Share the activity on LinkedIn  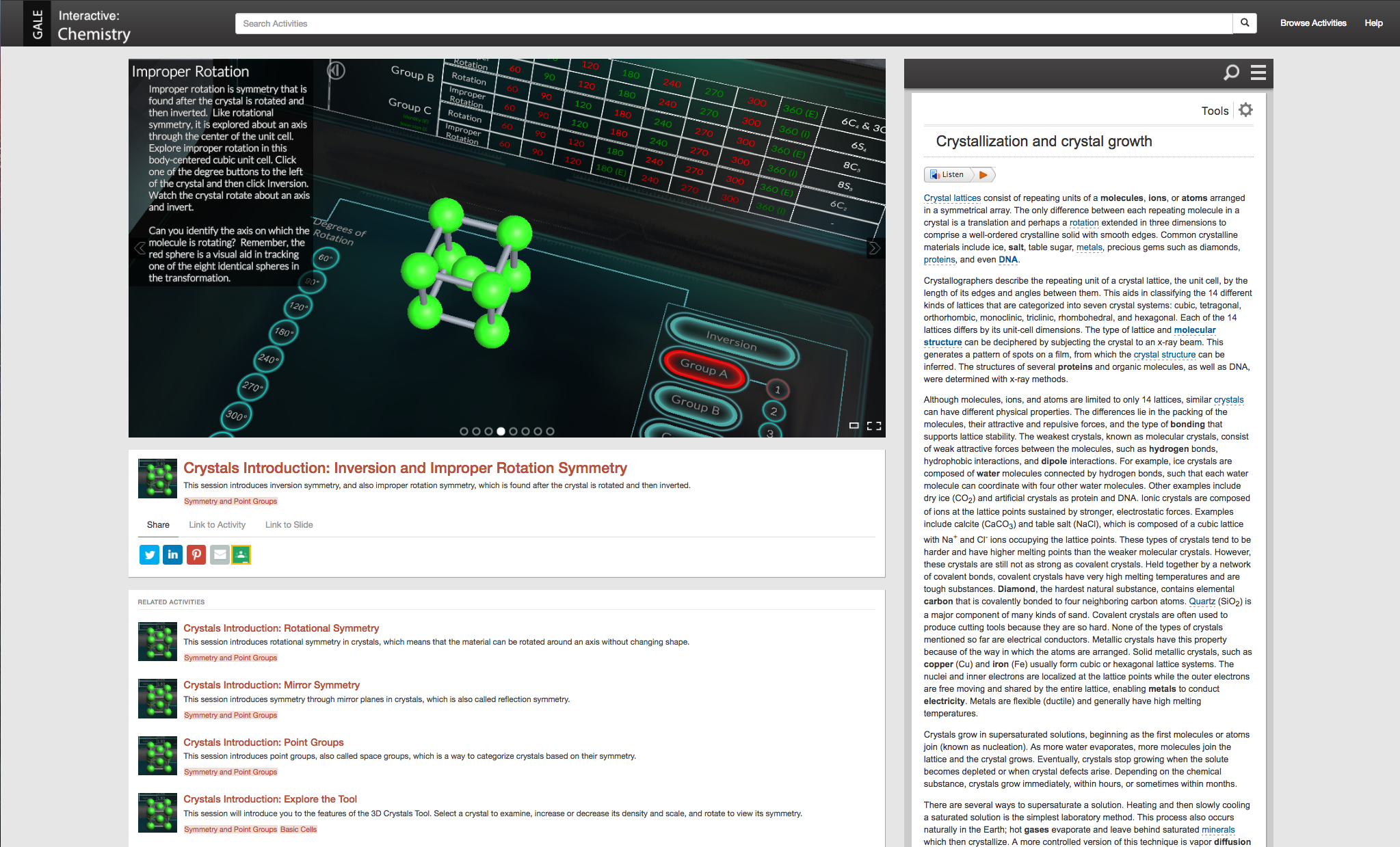[x=172, y=554]
